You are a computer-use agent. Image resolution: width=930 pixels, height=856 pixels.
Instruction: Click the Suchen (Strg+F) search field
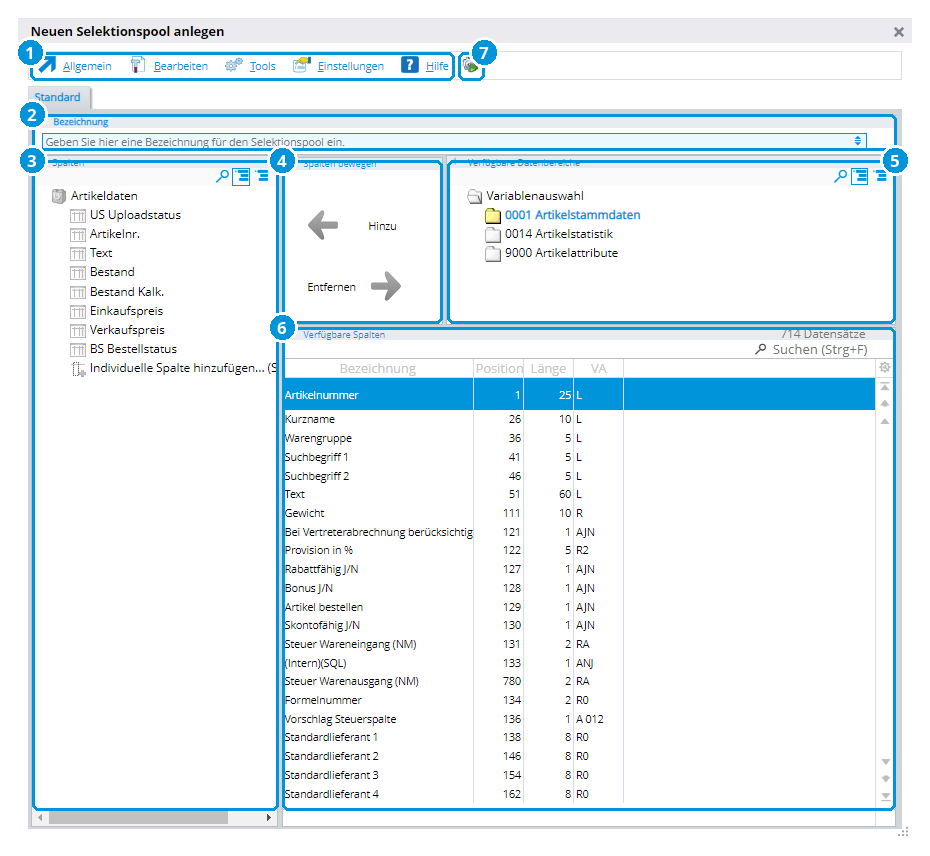[820, 349]
